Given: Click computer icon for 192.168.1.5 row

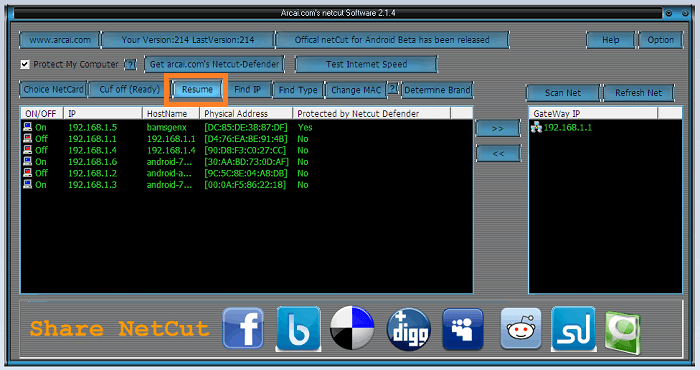Looking at the screenshot, I should 28,127.
